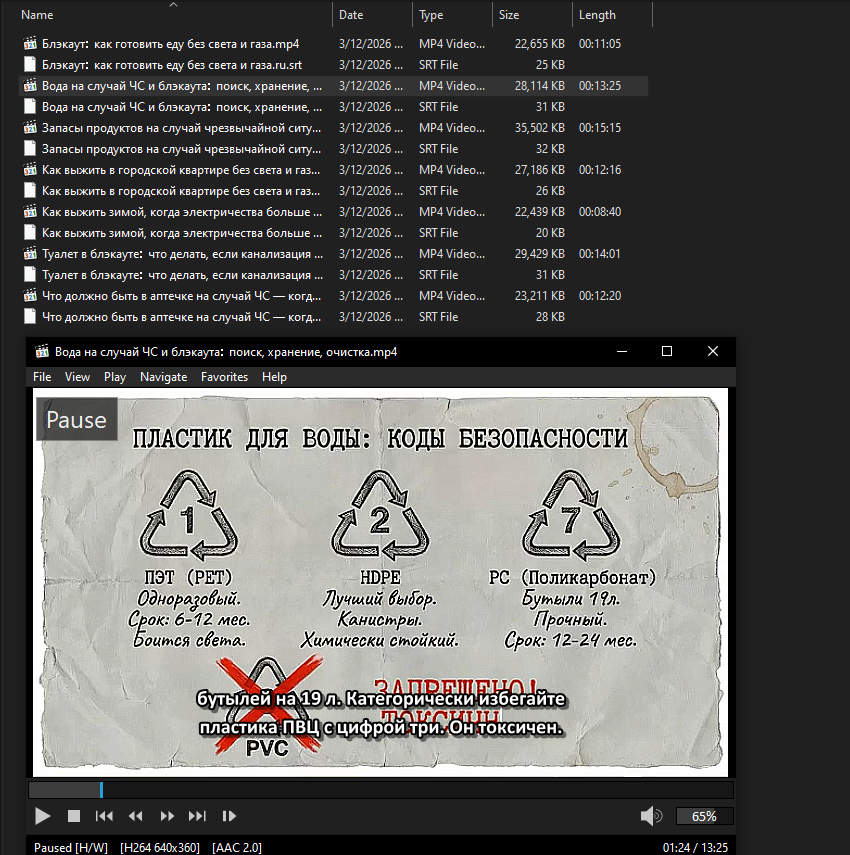Open the File menu in the player

click(x=42, y=377)
